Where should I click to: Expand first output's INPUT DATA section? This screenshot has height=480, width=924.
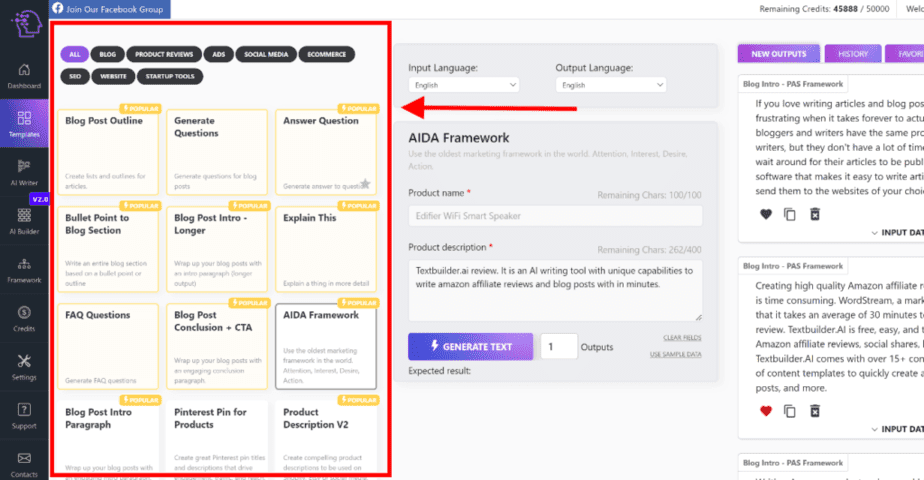(897, 233)
